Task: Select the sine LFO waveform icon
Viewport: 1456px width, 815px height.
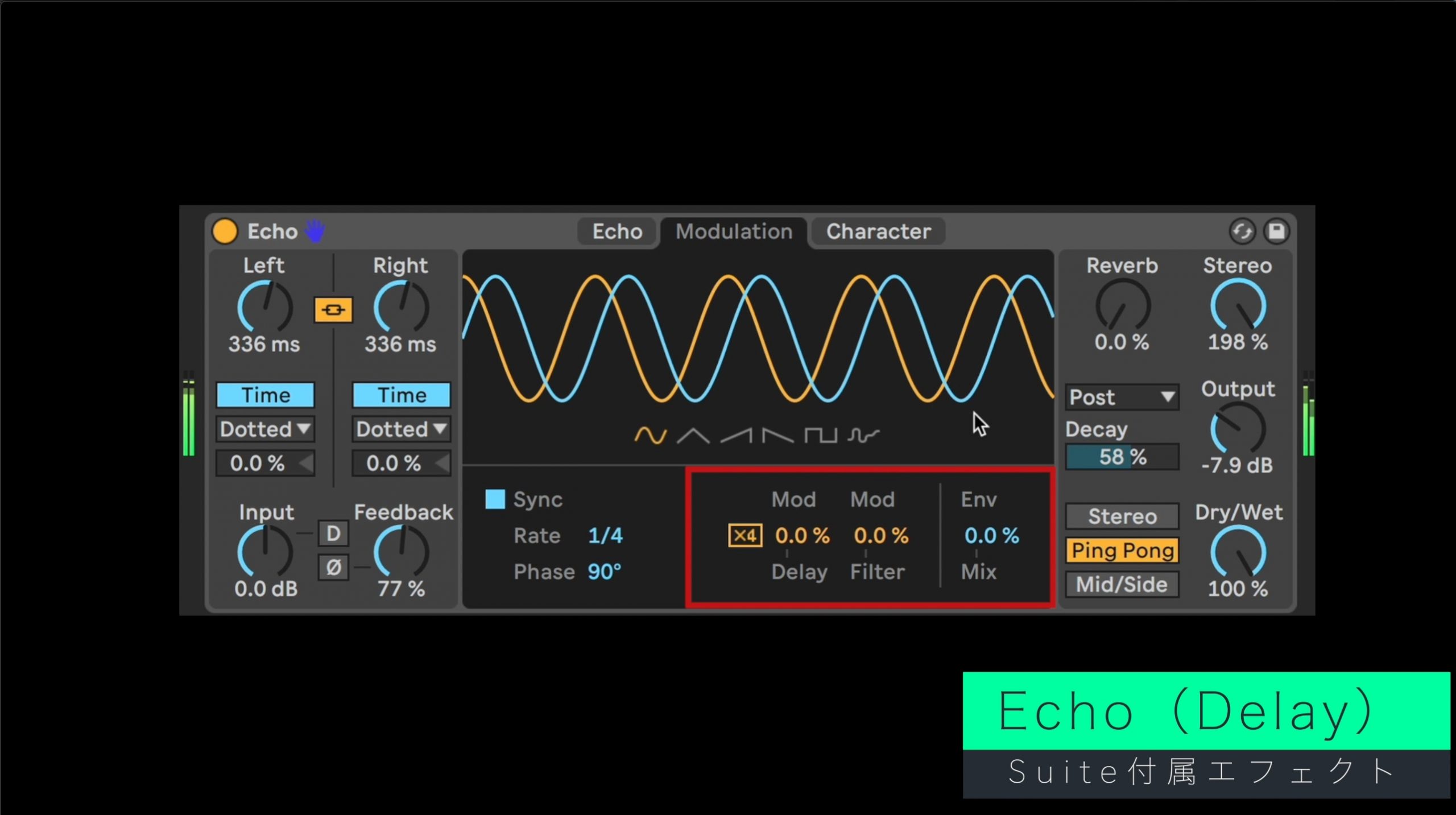Action: (x=650, y=436)
